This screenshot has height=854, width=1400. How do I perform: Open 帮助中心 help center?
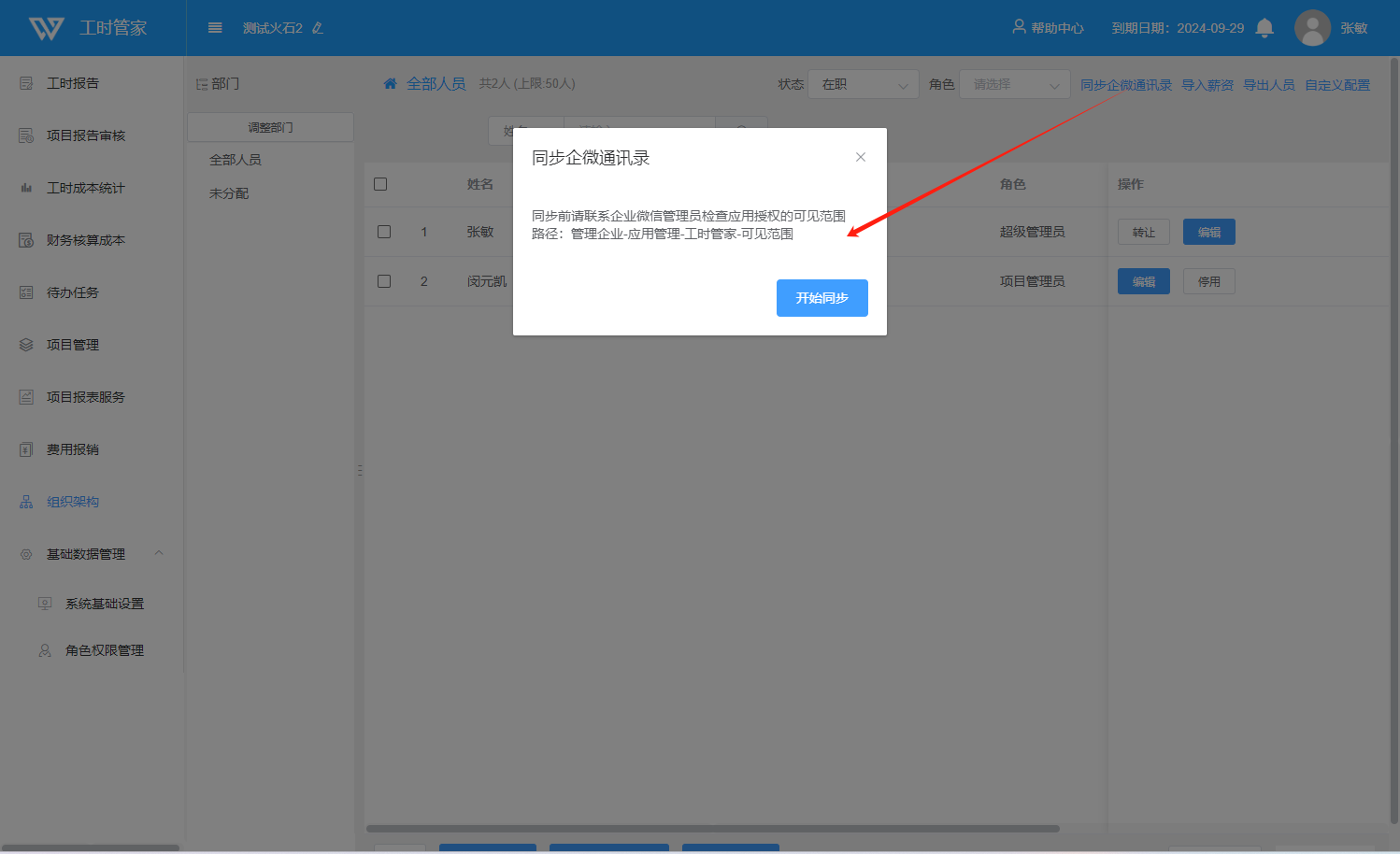(x=1048, y=28)
